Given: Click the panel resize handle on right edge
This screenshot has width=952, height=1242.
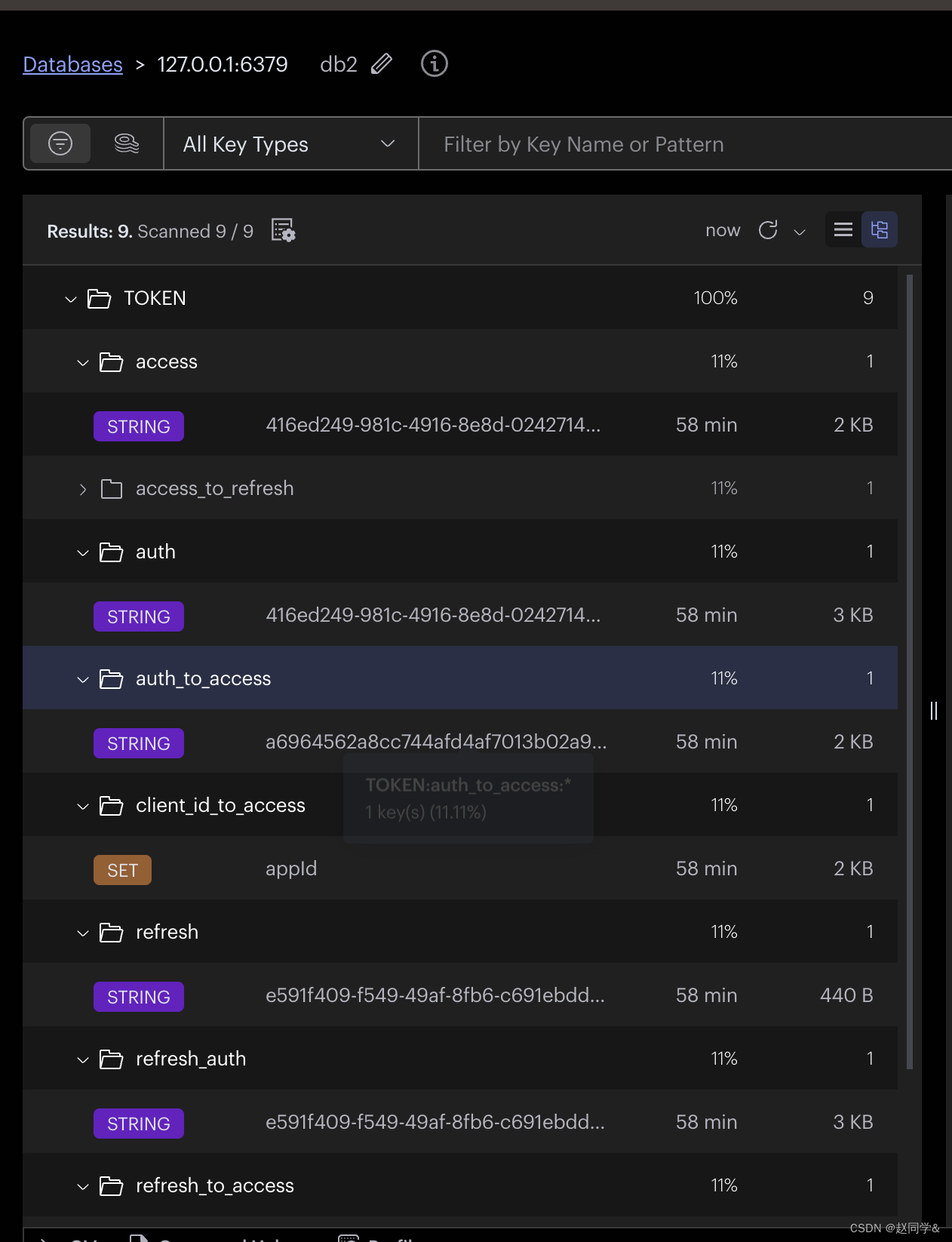Looking at the screenshot, I should click(934, 710).
